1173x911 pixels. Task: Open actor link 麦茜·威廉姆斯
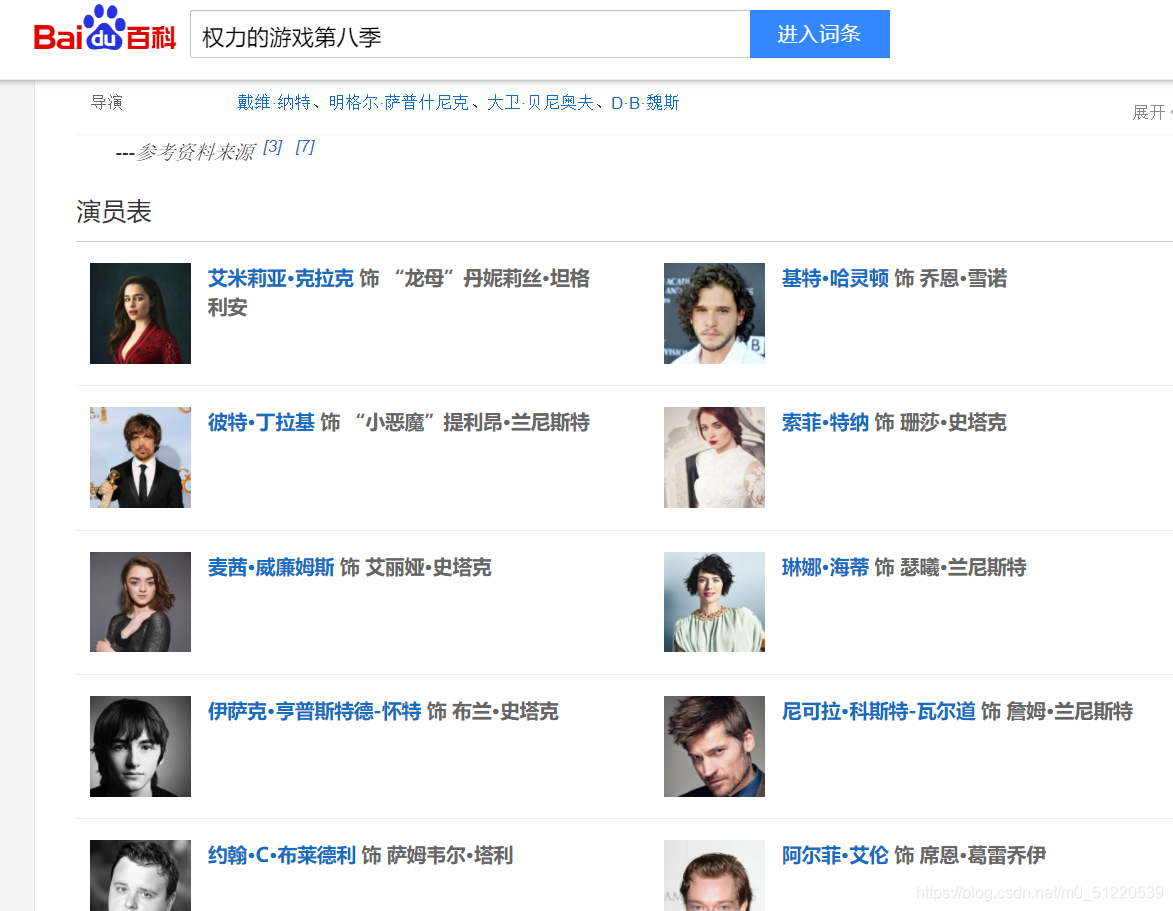[x=271, y=567]
